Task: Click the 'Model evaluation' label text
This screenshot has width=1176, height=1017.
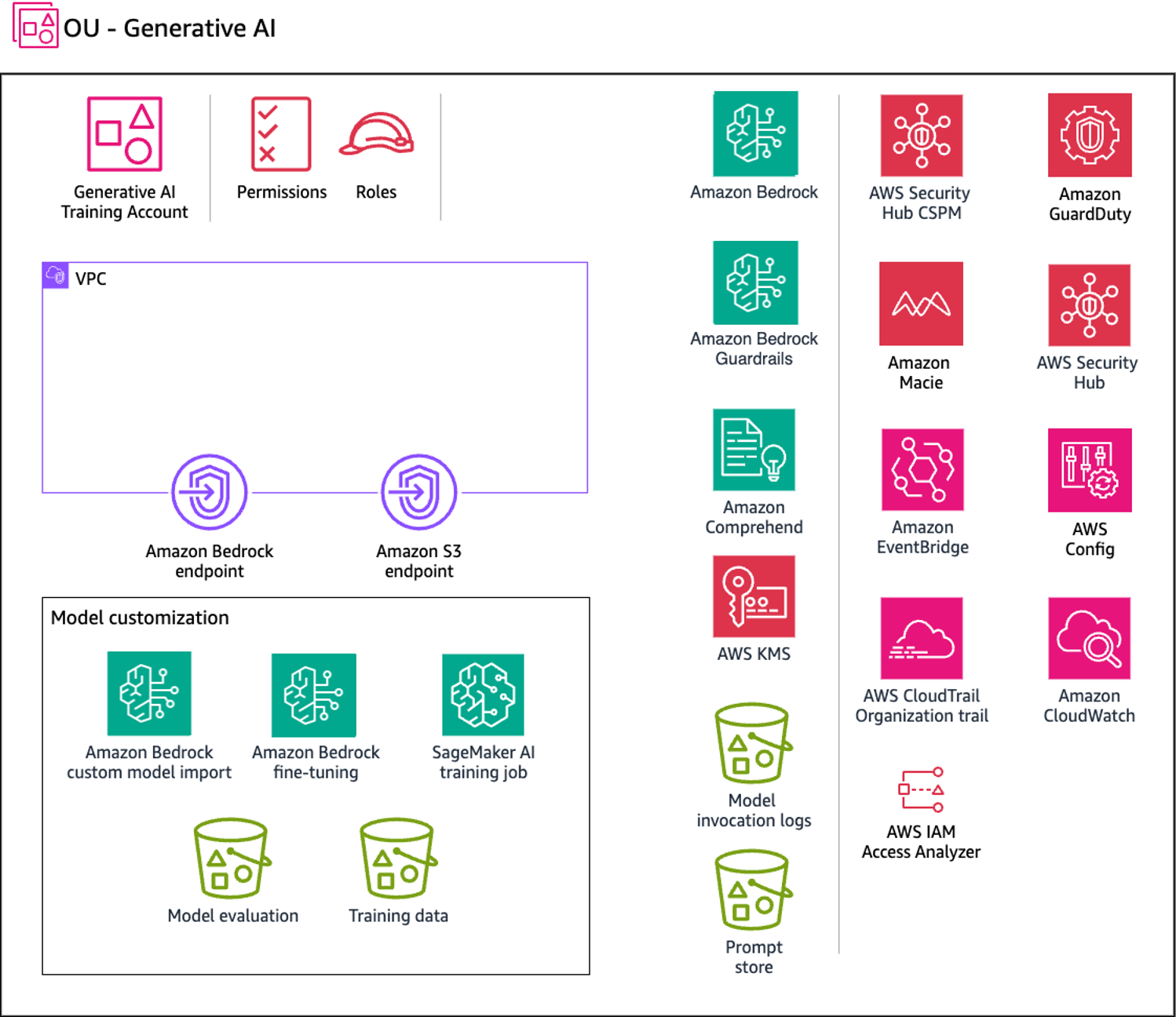Action: (x=233, y=916)
